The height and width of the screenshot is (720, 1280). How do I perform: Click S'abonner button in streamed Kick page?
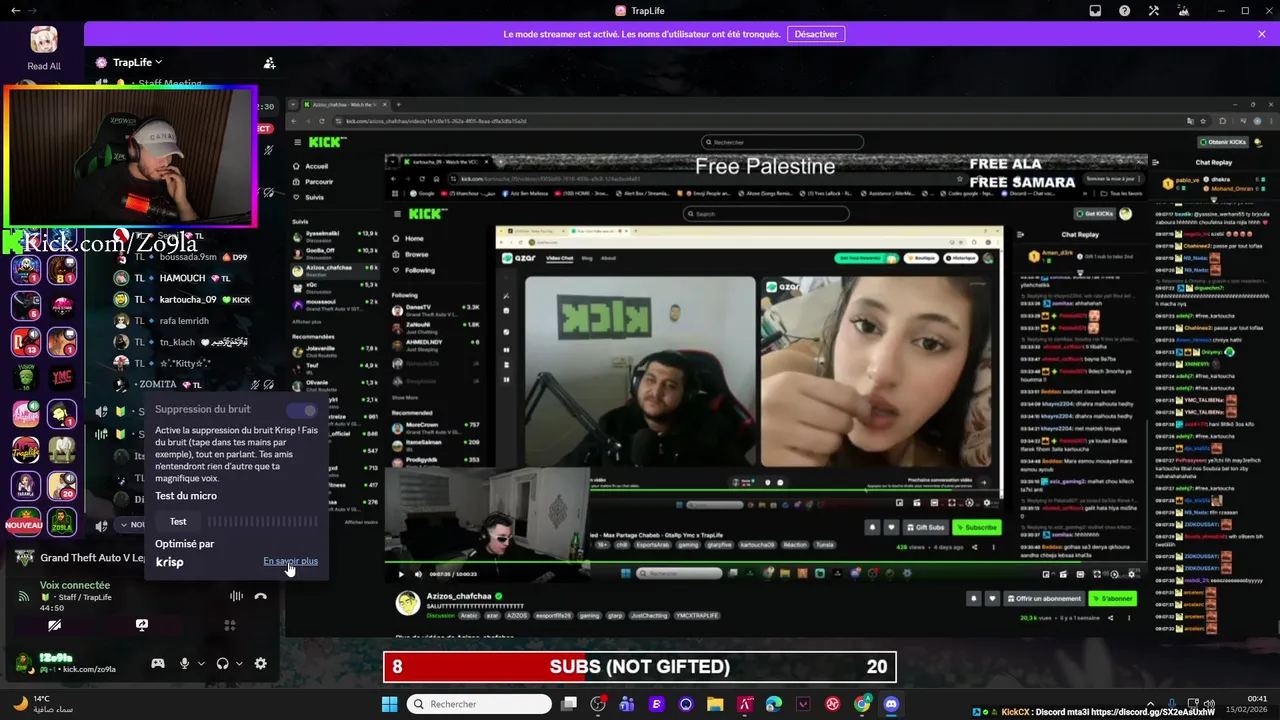click(x=1112, y=598)
